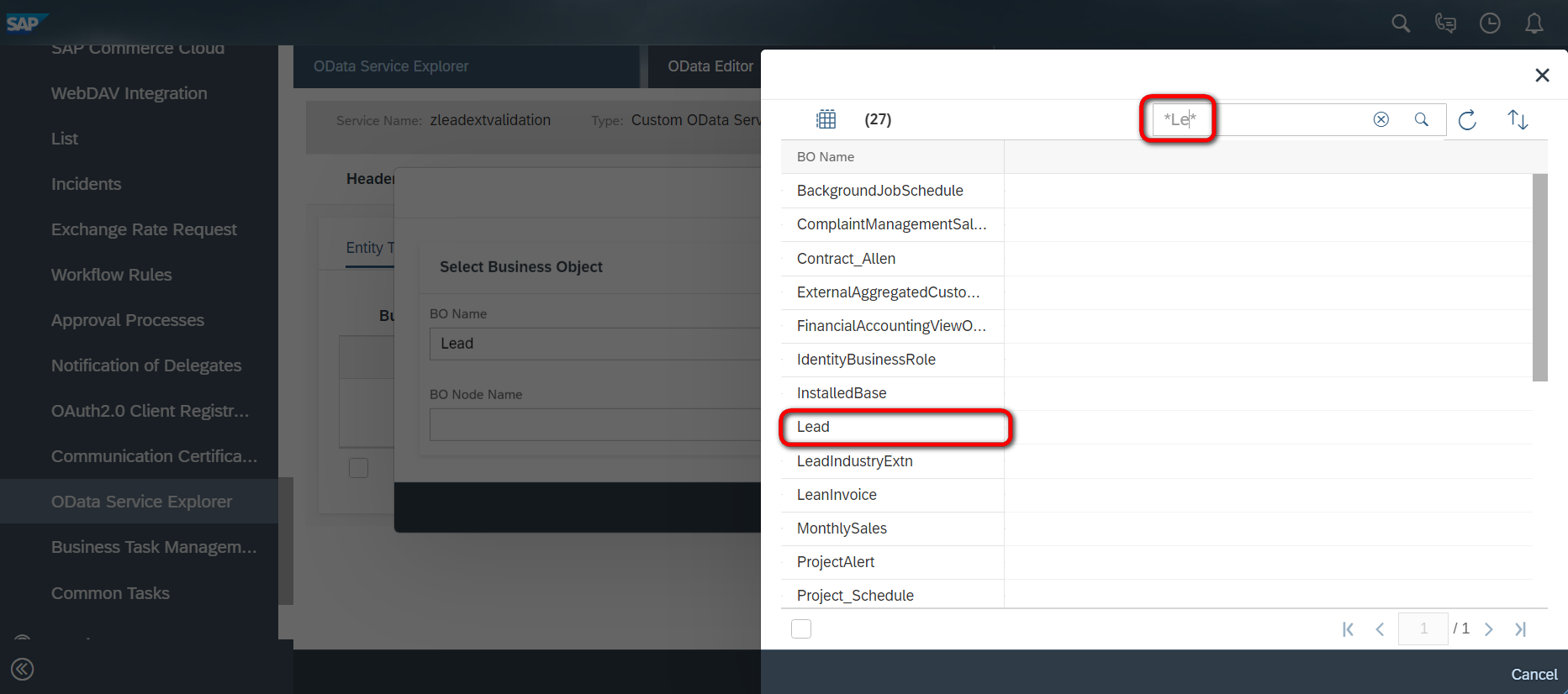
Task: Click the *Le* search input field
Action: coord(1261,119)
